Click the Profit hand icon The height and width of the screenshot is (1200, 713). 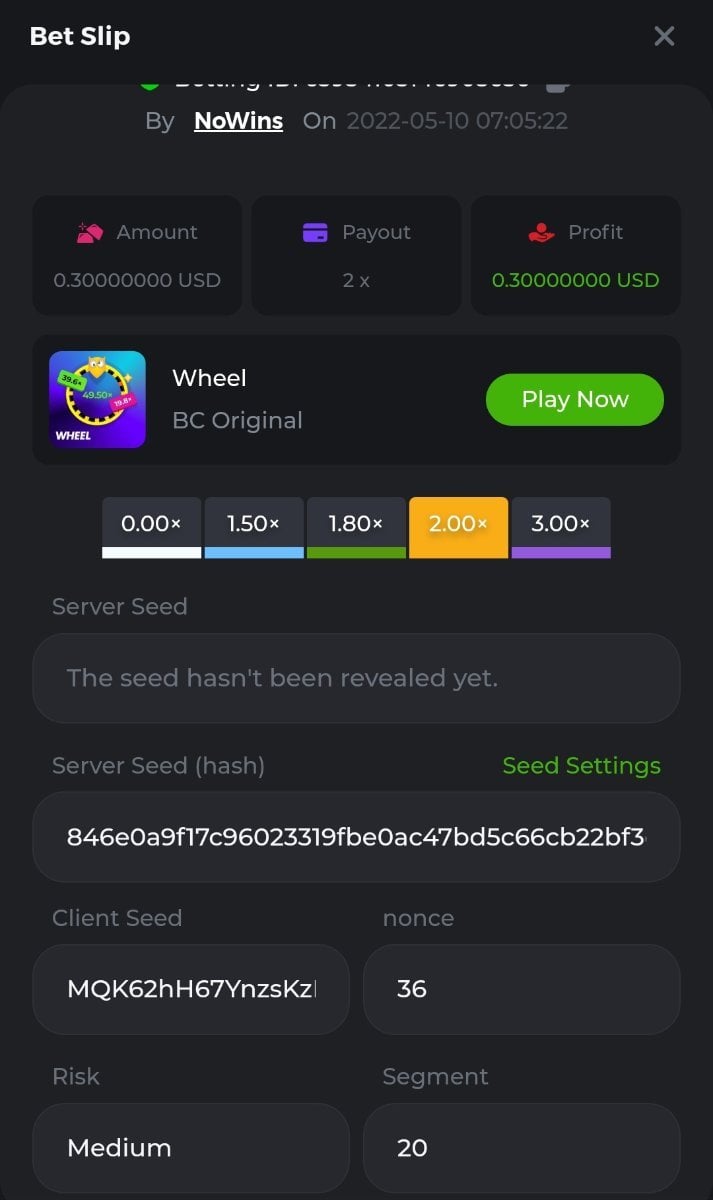coord(541,233)
